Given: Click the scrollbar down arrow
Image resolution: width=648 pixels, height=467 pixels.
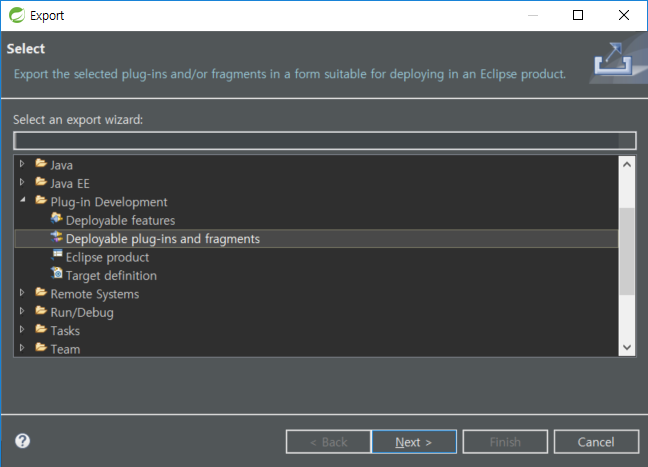Looking at the screenshot, I should click(627, 348).
